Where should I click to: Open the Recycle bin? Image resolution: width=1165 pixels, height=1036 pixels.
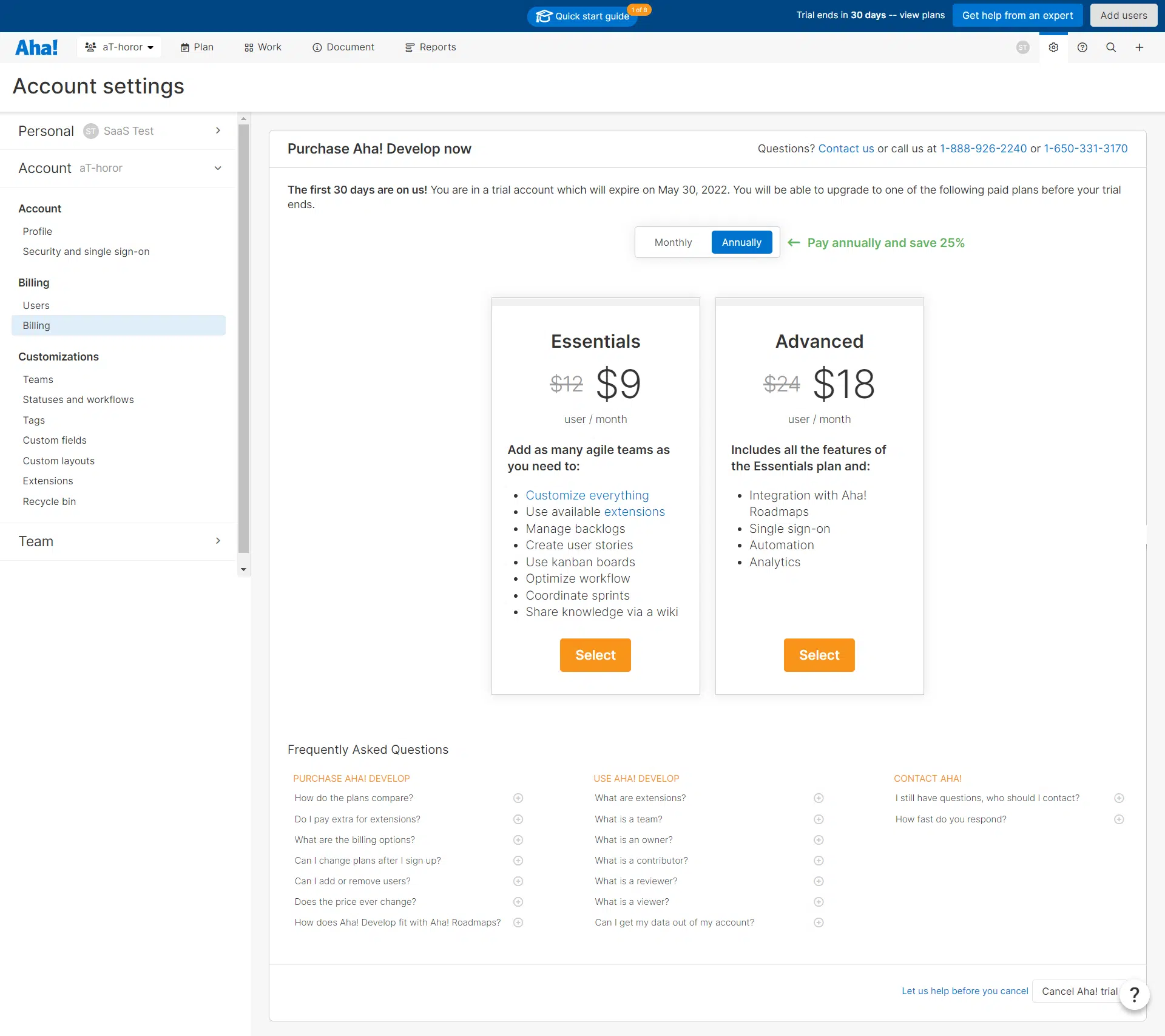(49, 502)
